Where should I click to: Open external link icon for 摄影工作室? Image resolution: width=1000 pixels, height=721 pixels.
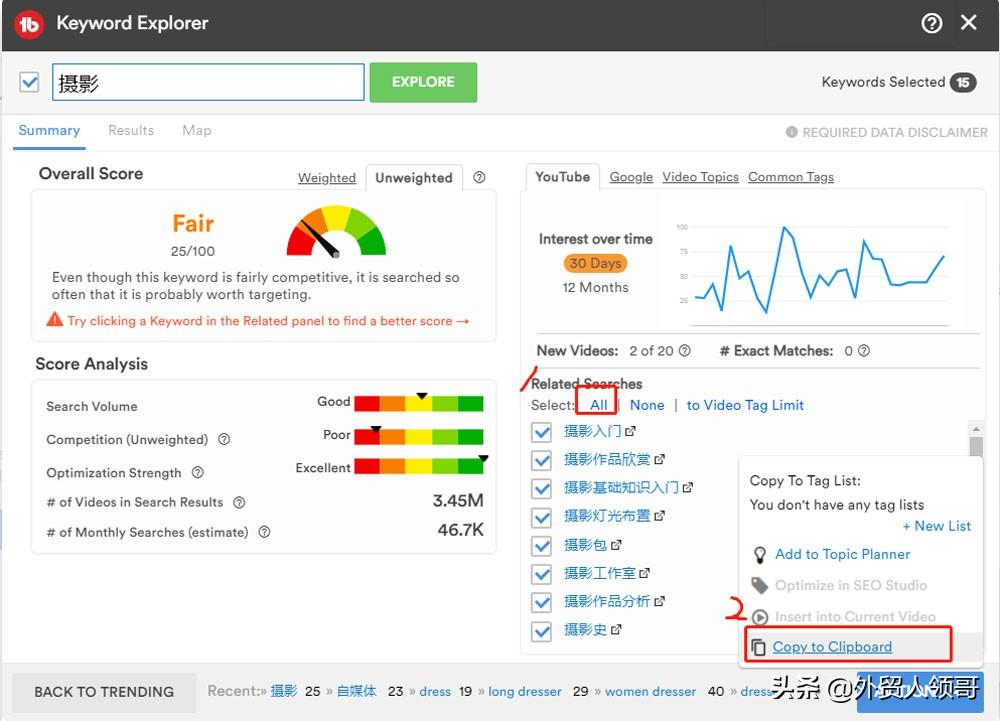click(644, 573)
